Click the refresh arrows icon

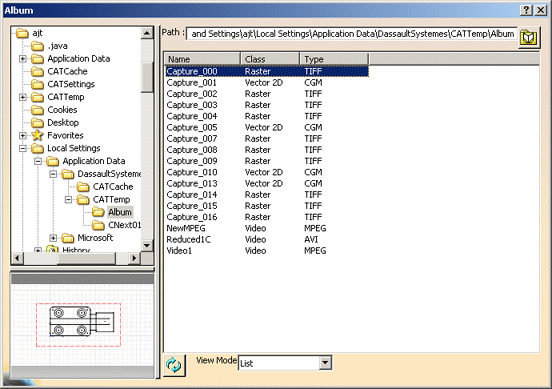click(x=174, y=365)
